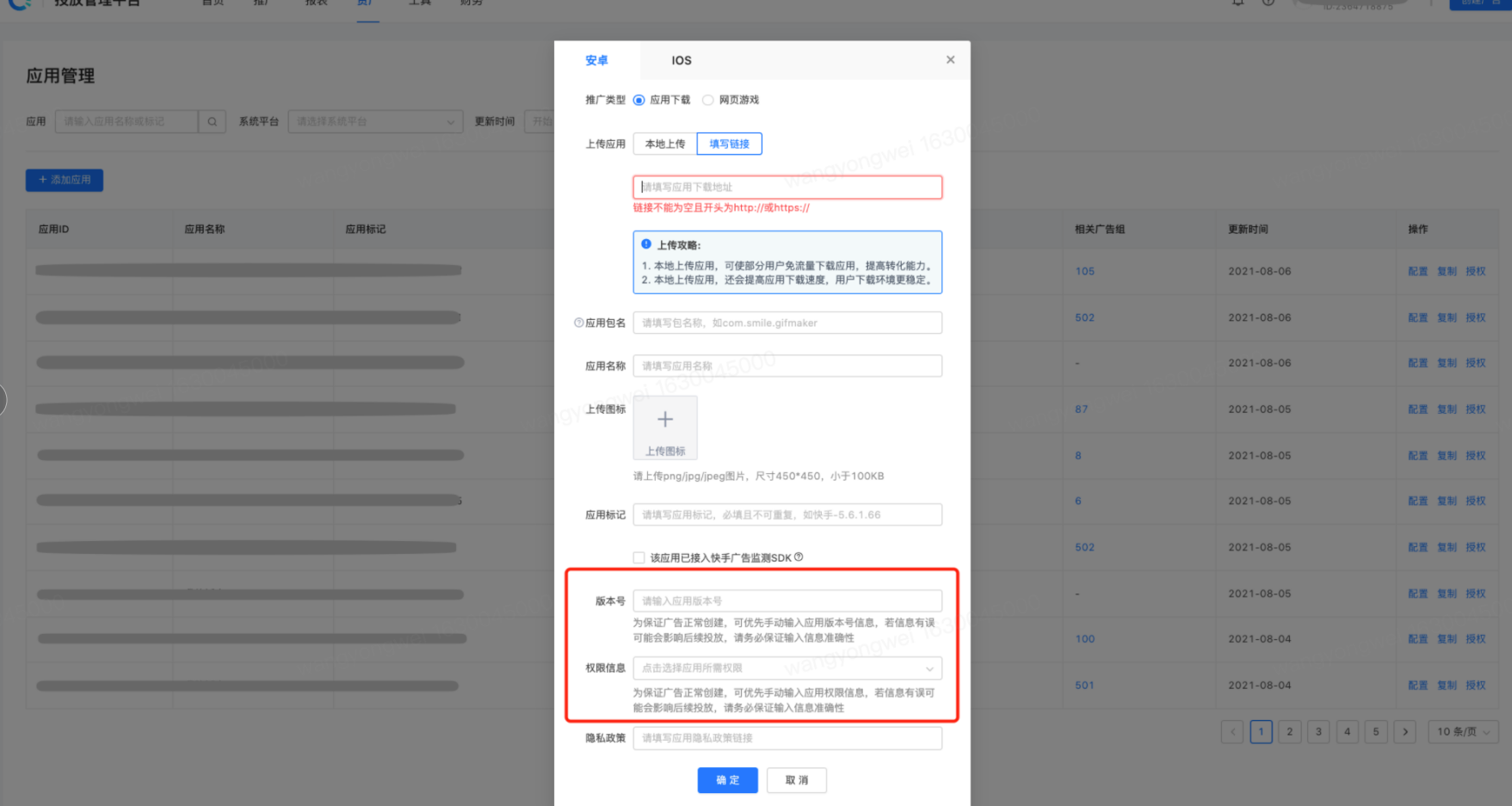Click the 取消 cancel button
The width and height of the screenshot is (1512, 806).
point(796,780)
